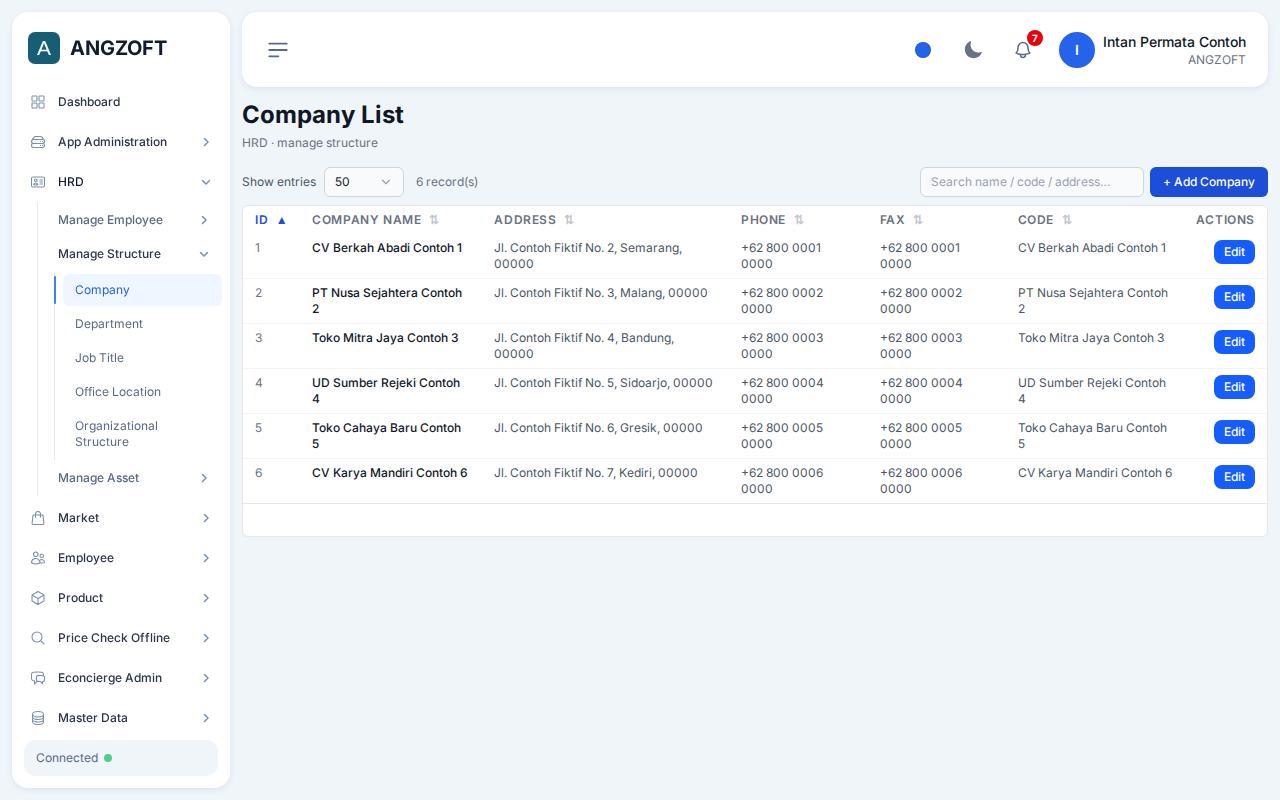Open the Show entries 50 dropdown
This screenshot has height=800, width=1280.
click(x=364, y=182)
